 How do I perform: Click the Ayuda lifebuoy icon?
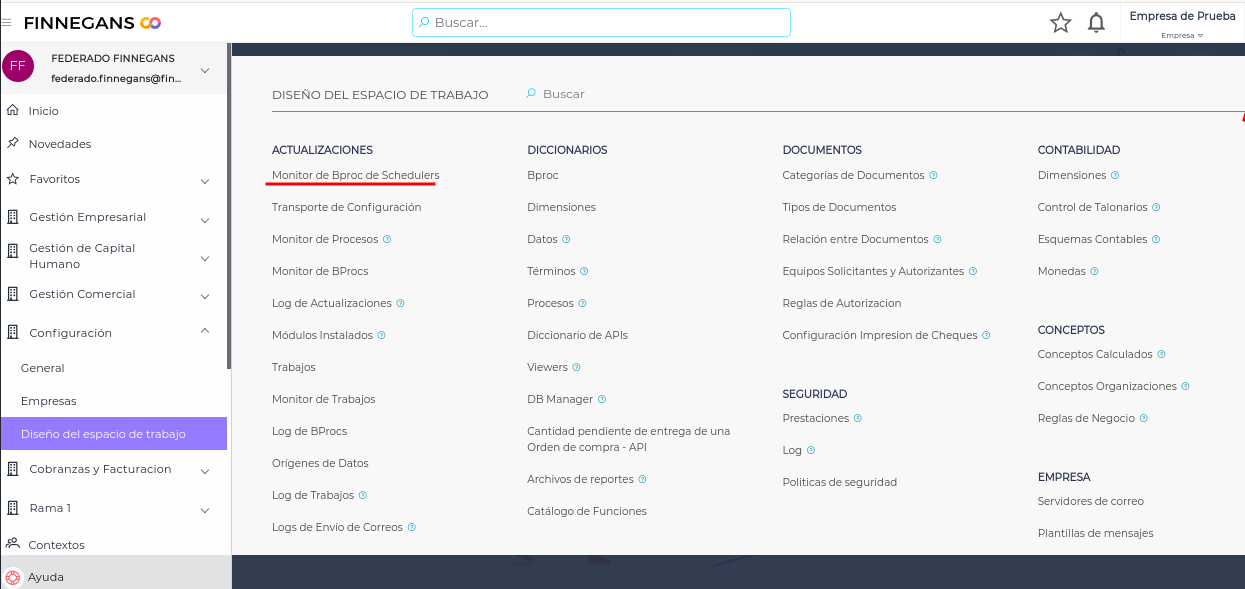tap(12, 577)
